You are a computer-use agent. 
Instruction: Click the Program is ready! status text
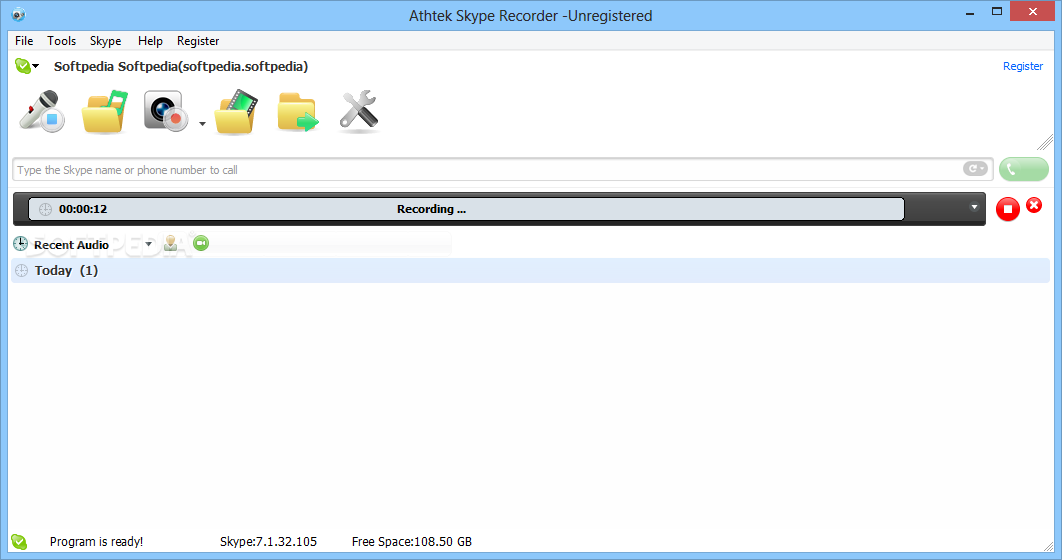96,542
